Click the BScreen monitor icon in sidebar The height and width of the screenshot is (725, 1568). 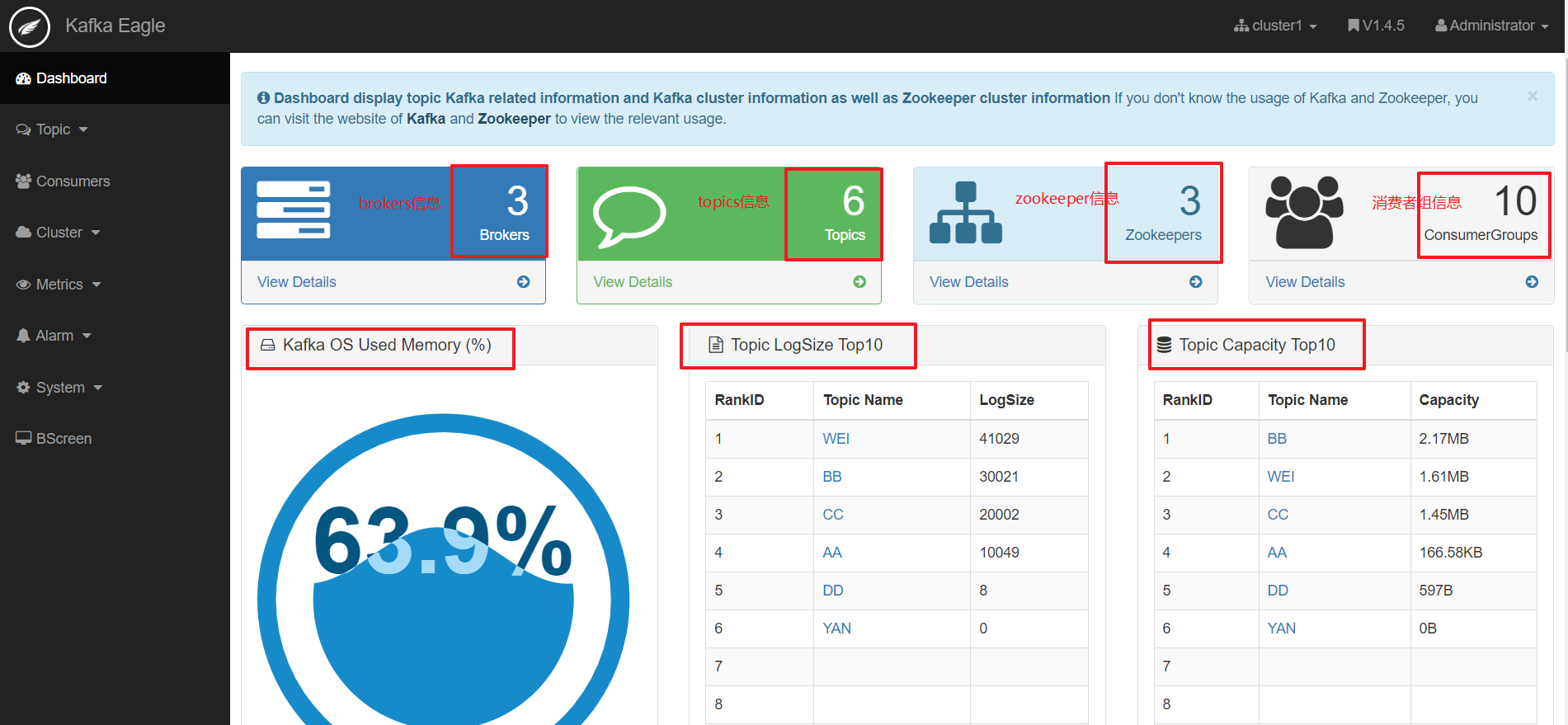click(x=23, y=439)
